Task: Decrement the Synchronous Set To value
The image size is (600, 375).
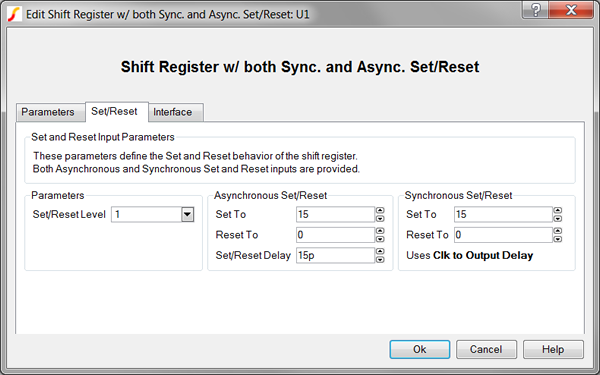Action: 558,218
